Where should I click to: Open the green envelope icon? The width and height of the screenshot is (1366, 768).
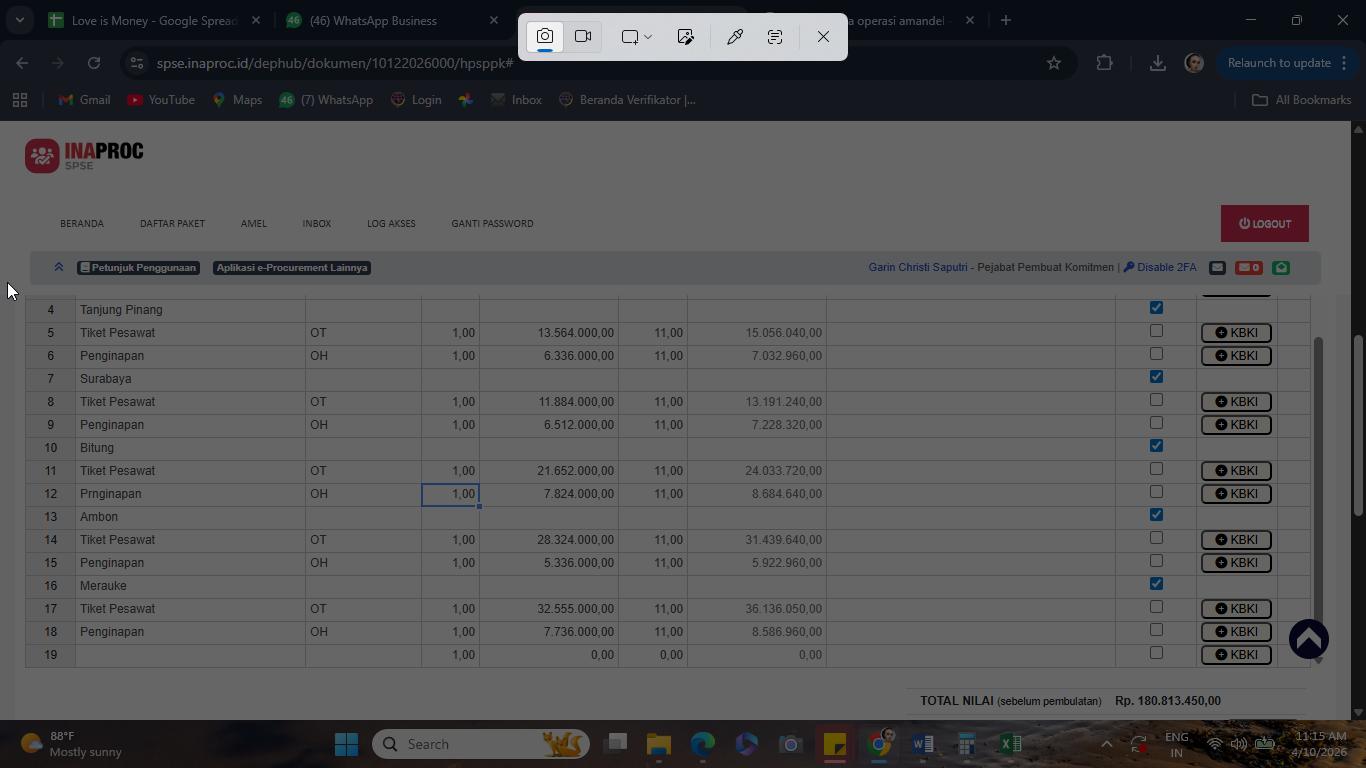pyautogui.click(x=1281, y=268)
